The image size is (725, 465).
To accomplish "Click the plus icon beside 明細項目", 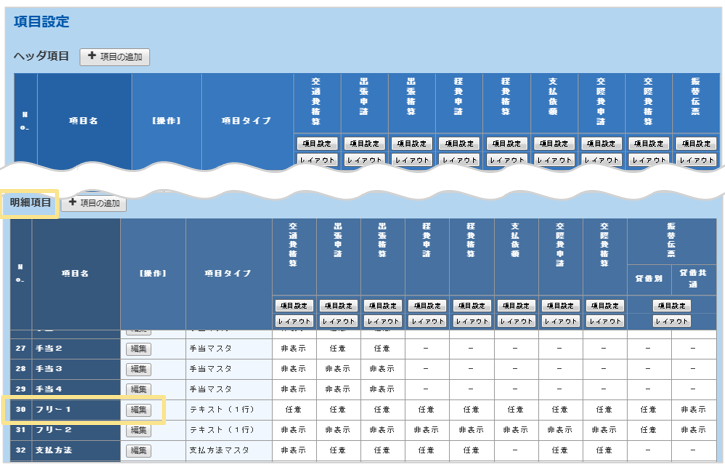I will pos(71,203).
